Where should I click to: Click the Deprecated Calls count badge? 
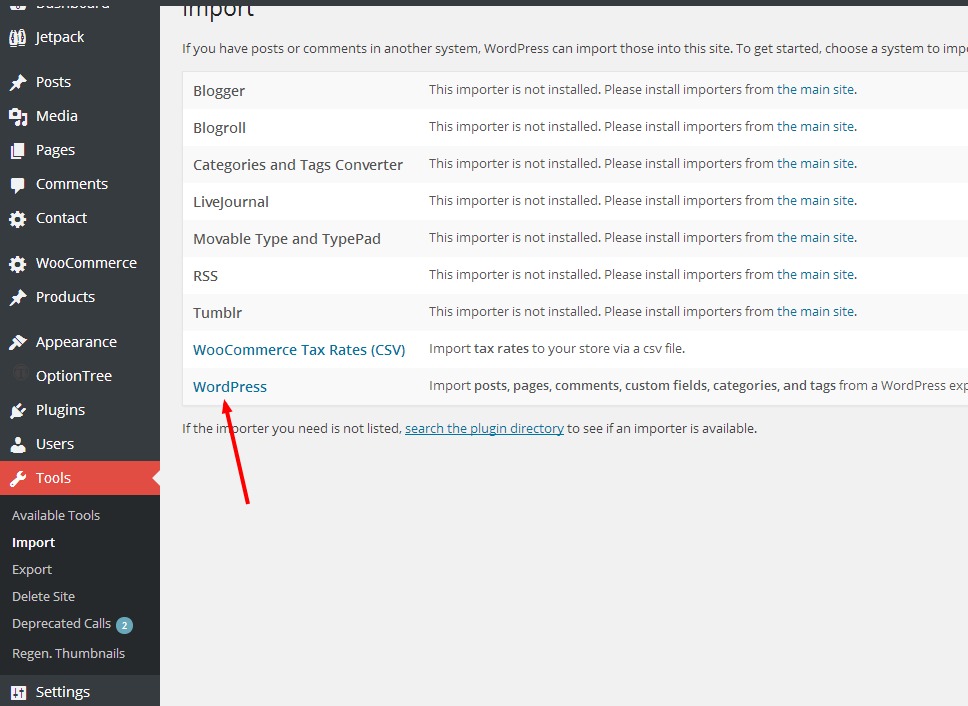125,625
